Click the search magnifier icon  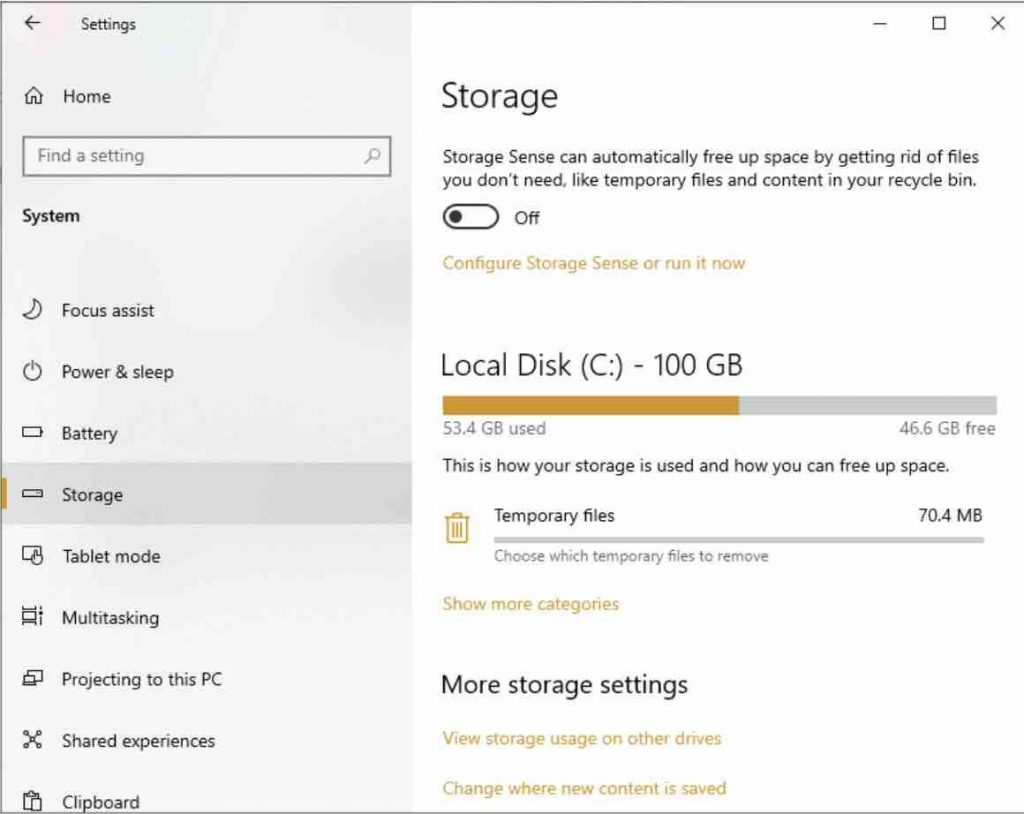tap(371, 157)
